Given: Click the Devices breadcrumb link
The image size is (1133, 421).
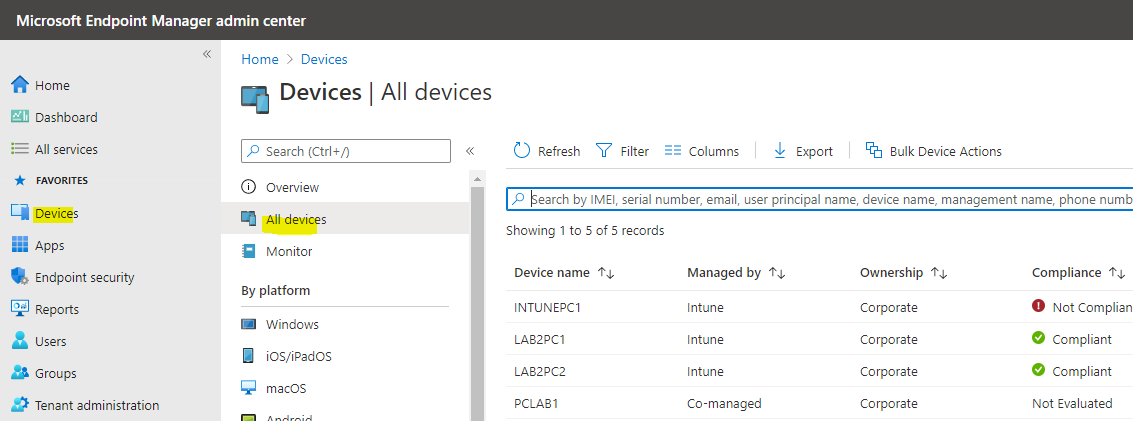Looking at the screenshot, I should pyautogui.click(x=324, y=59).
